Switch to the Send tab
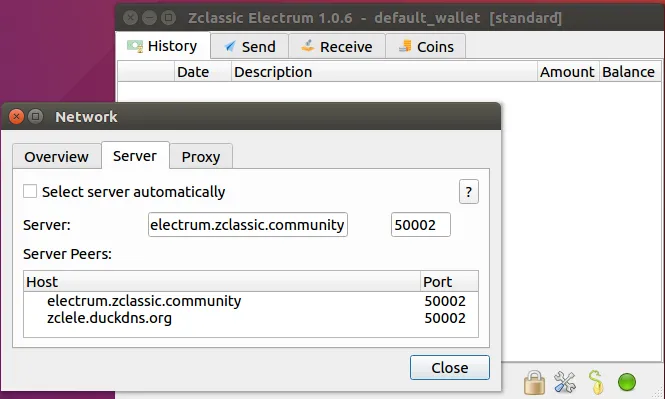 250,46
